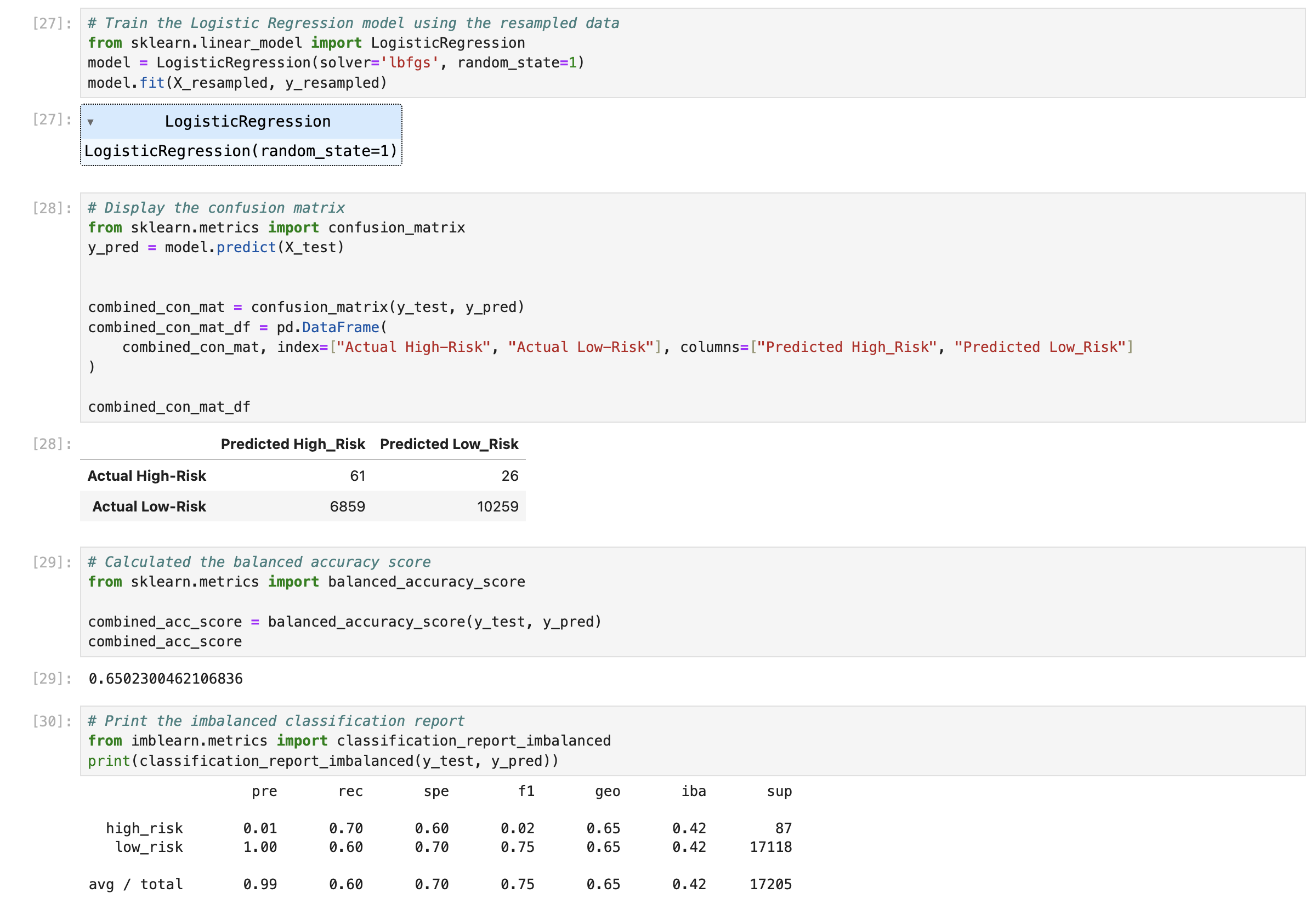Collapse the LogisticRegression estimator disclosure triangle
Image resolution: width=1316 pixels, height=921 pixels.
pos(90,122)
